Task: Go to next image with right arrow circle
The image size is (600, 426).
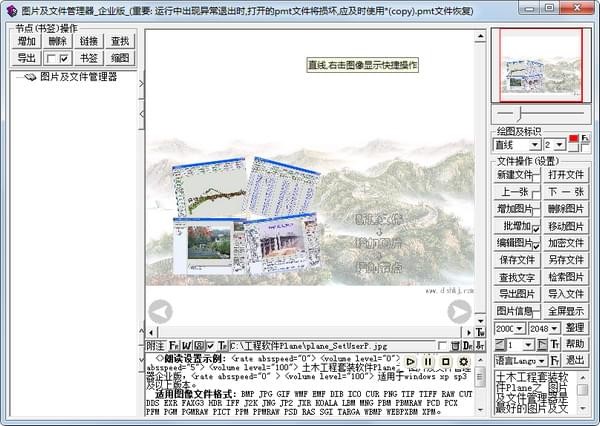Action: [x=459, y=312]
